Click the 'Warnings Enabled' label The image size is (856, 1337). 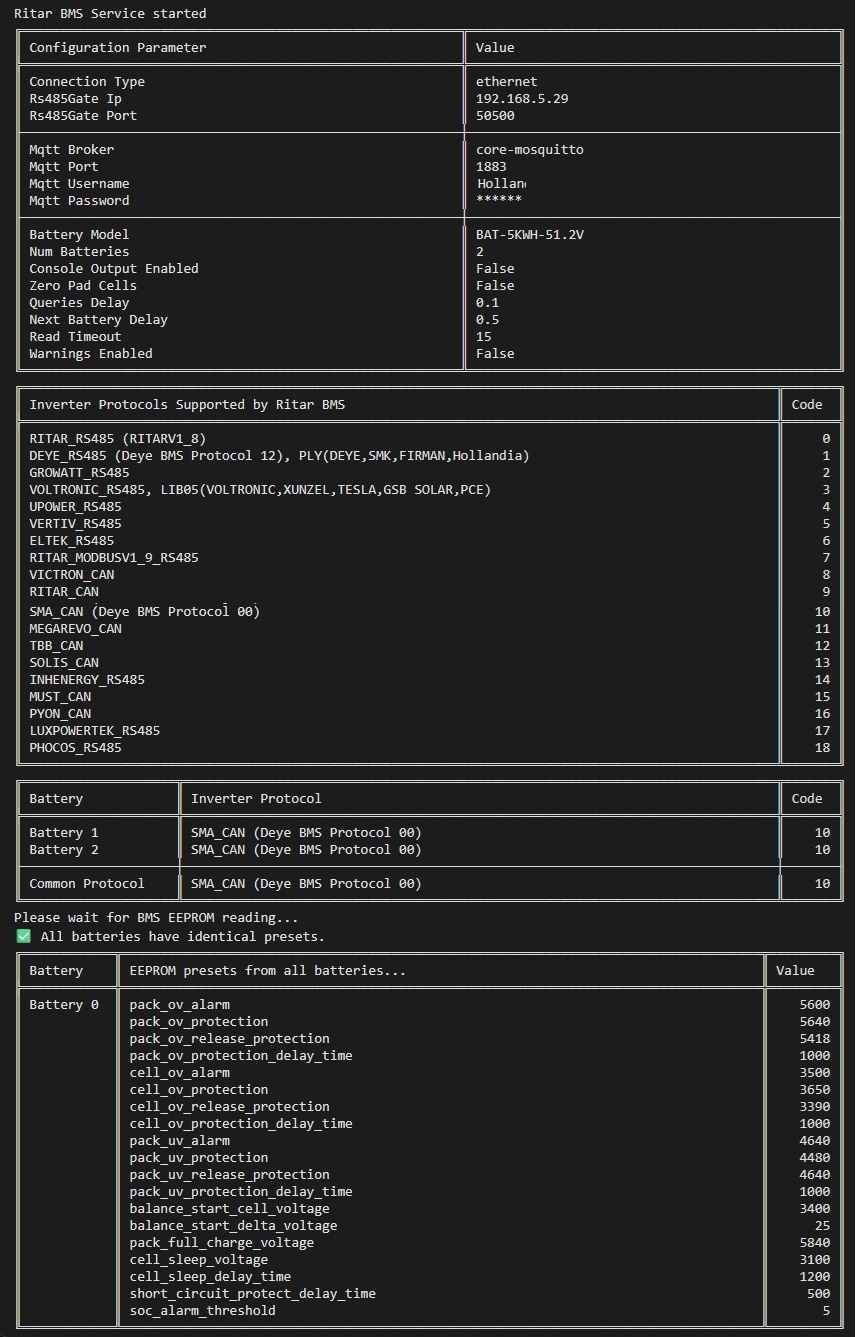[91, 354]
